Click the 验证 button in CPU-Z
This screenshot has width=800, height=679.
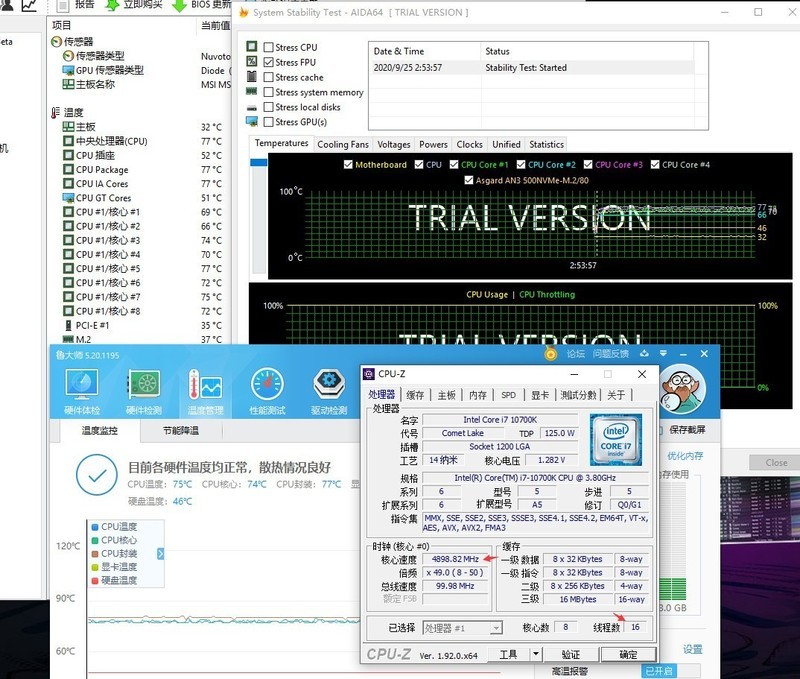(x=572, y=653)
